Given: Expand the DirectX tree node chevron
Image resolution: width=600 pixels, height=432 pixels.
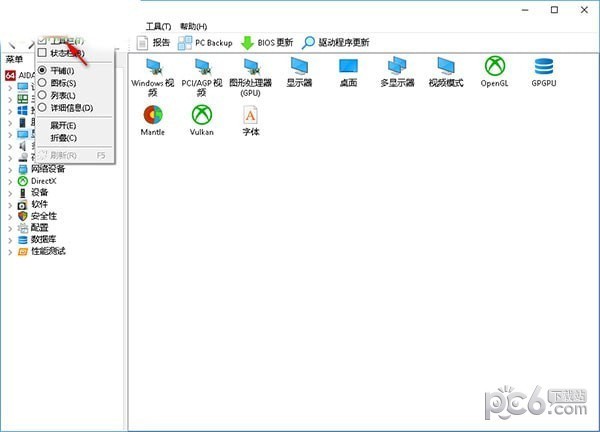Looking at the screenshot, I should pos(10,181).
